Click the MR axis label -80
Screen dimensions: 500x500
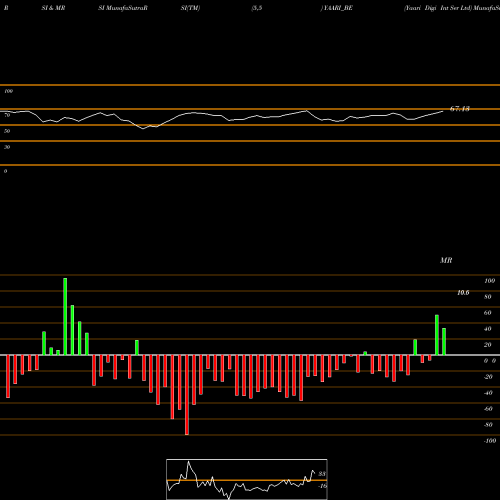pyautogui.click(x=488, y=425)
